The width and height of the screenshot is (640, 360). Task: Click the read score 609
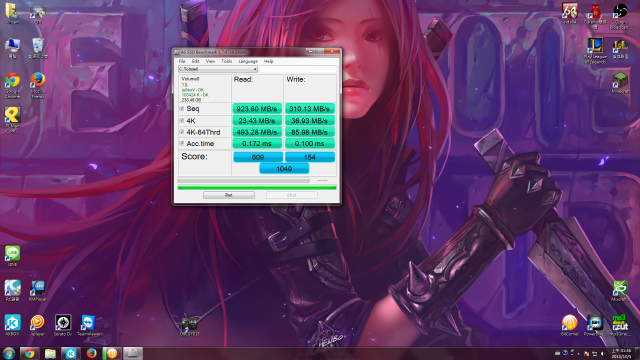pos(258,157)
